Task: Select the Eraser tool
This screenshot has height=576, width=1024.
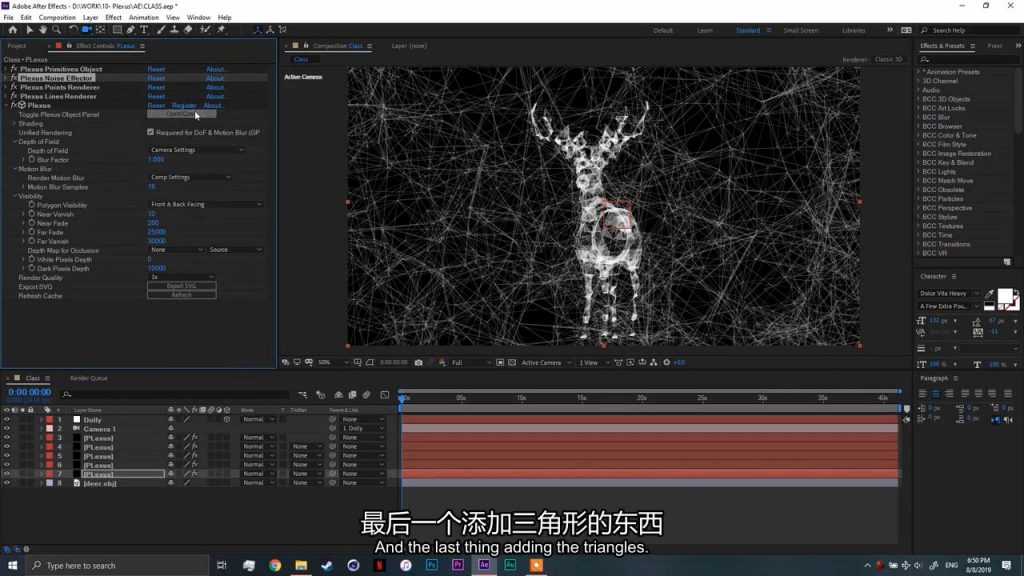Action: (188, 29)
